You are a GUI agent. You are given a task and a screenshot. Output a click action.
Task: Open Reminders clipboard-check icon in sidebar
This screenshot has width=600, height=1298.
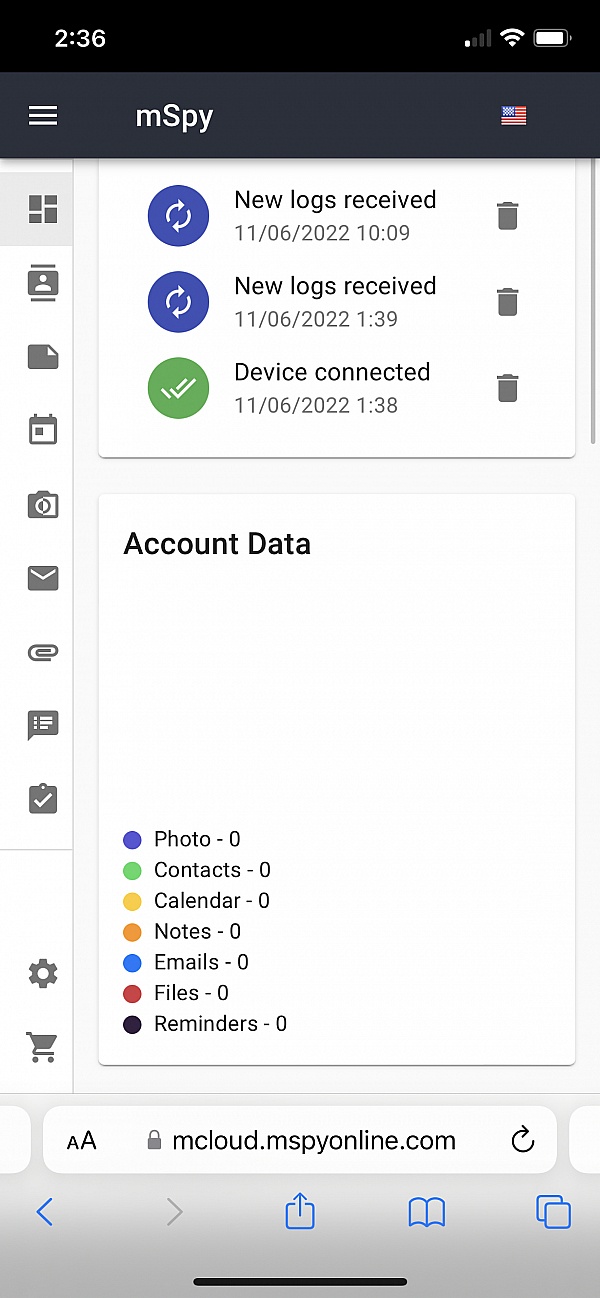[x=43, y=798]
